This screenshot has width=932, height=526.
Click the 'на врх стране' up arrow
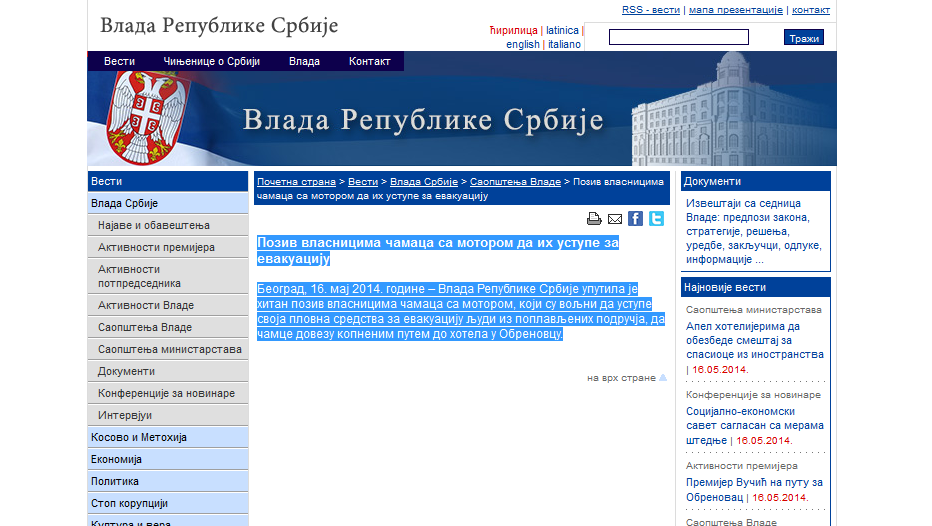click(x=662, y=378)
